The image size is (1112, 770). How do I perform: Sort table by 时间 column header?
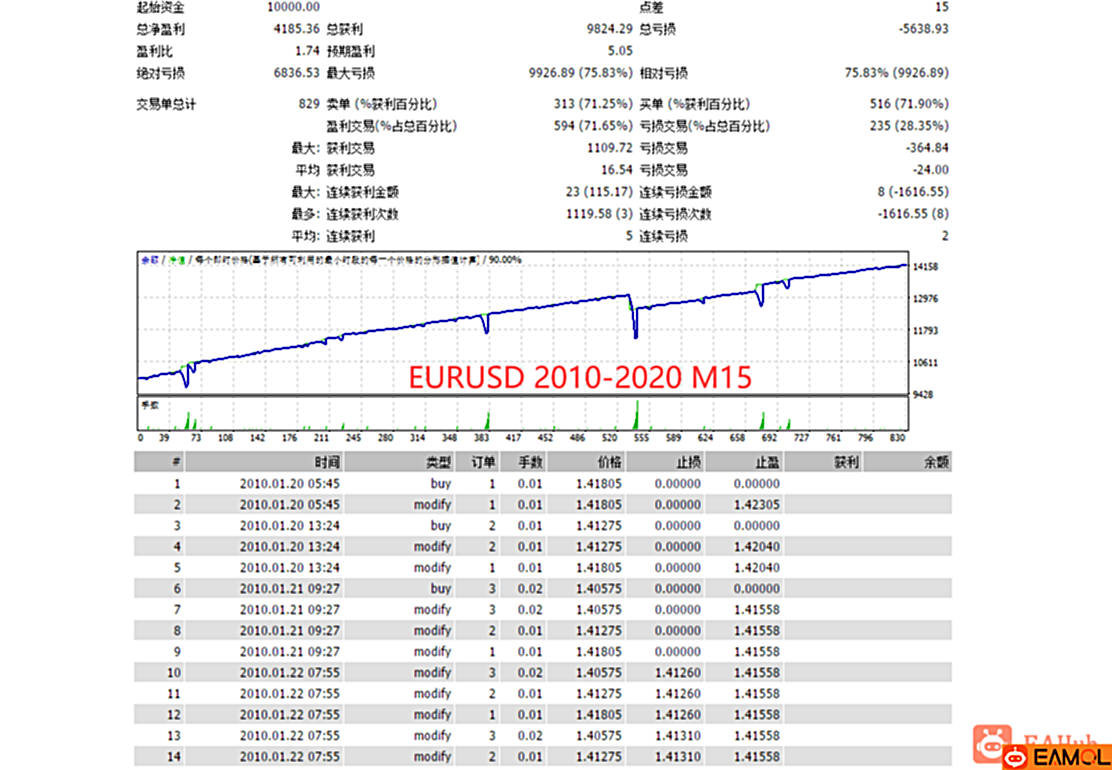(326, 462)
